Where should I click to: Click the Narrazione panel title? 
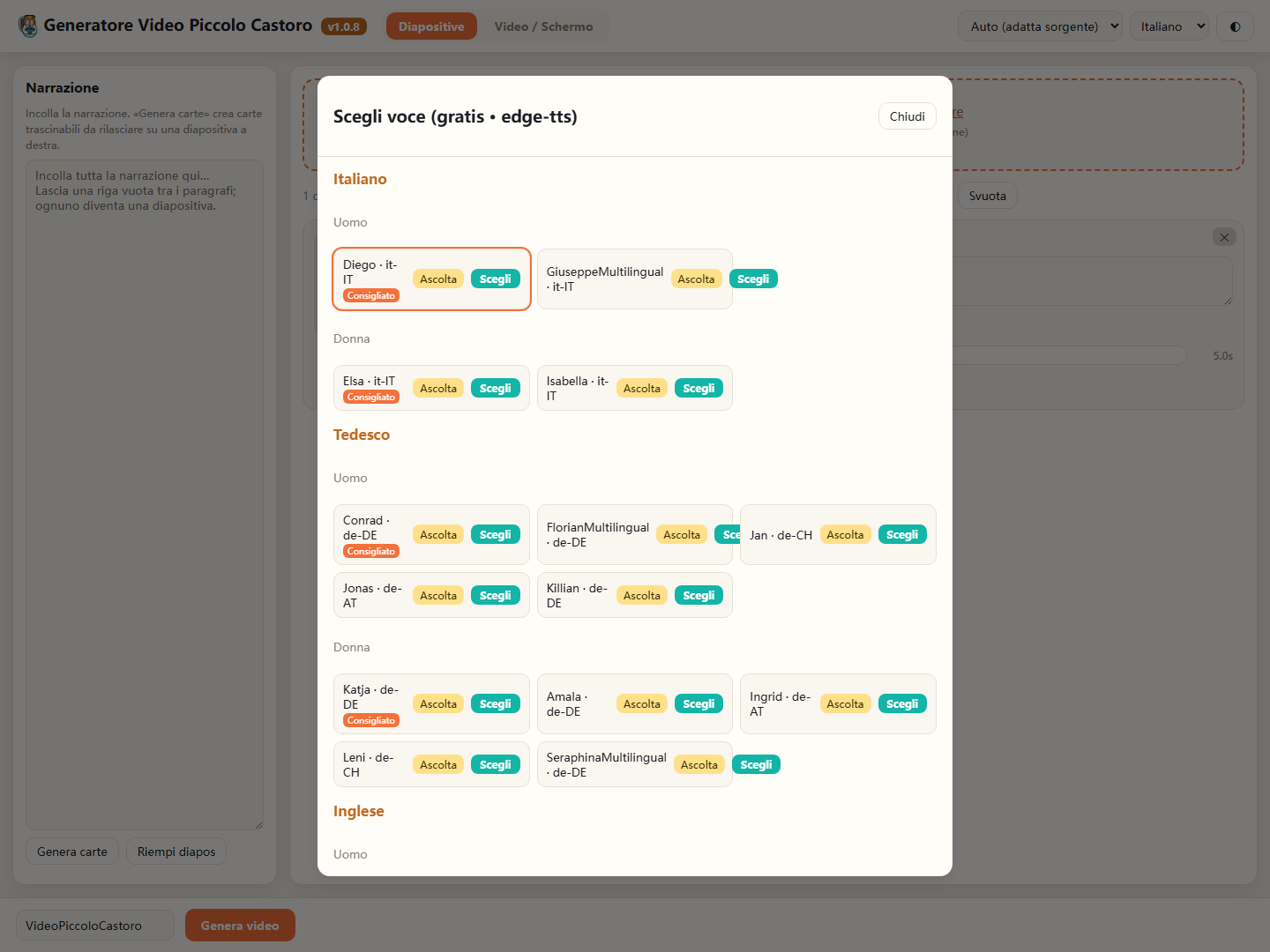point(63,88)
